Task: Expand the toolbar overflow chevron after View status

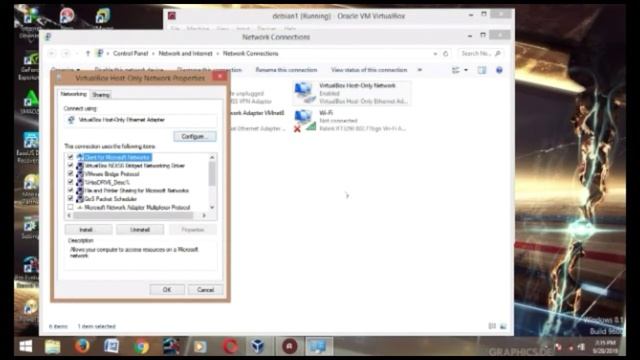Action: click(420, 70)
